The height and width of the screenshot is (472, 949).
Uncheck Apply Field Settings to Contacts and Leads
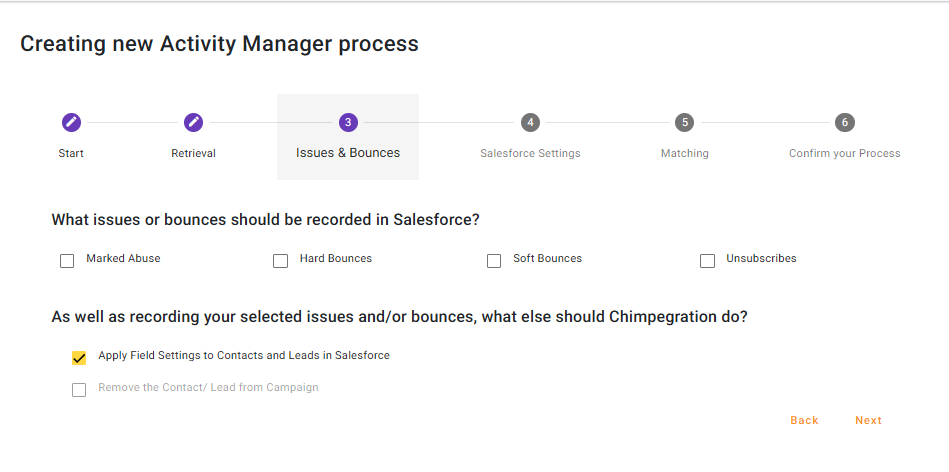pos(79,358)
